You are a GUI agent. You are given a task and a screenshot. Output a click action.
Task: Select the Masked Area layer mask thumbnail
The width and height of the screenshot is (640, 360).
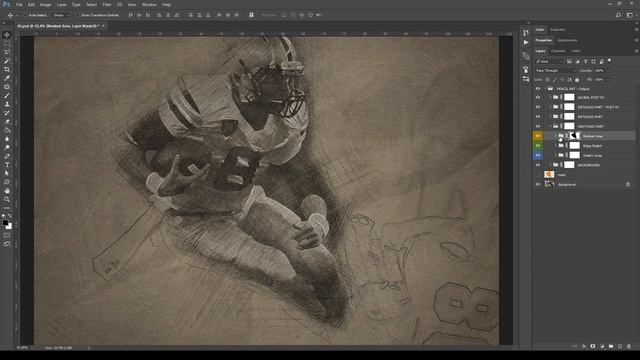(575, 136)
